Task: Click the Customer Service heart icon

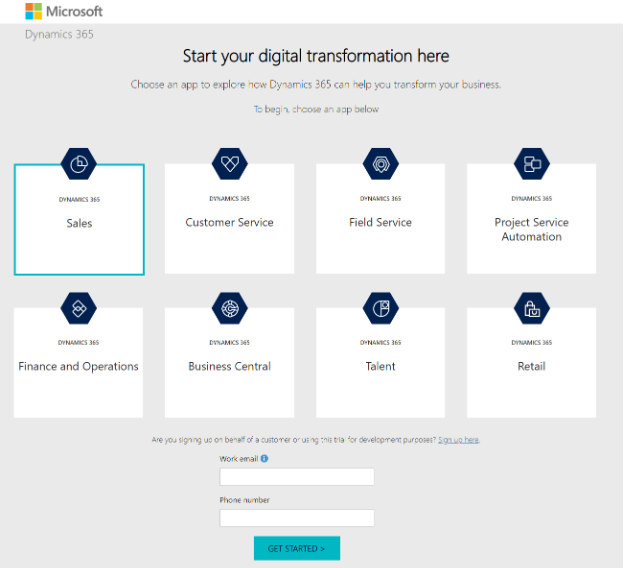Action: (x=230, y=164)
